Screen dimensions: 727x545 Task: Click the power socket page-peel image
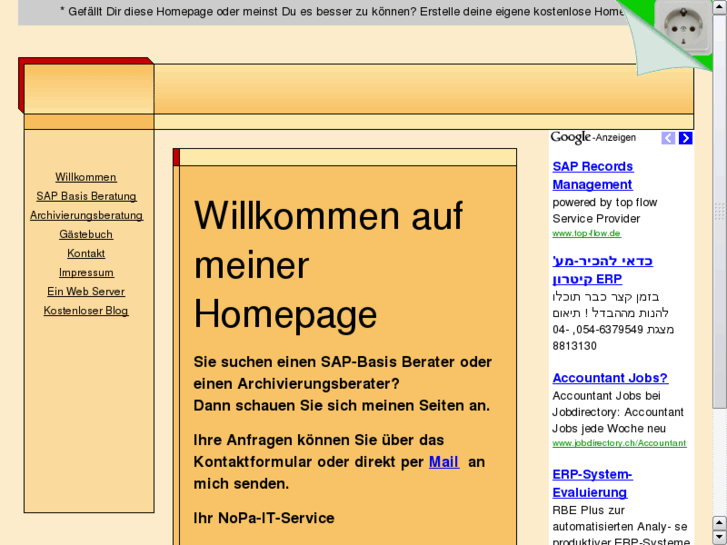click(x=682, y=28)
